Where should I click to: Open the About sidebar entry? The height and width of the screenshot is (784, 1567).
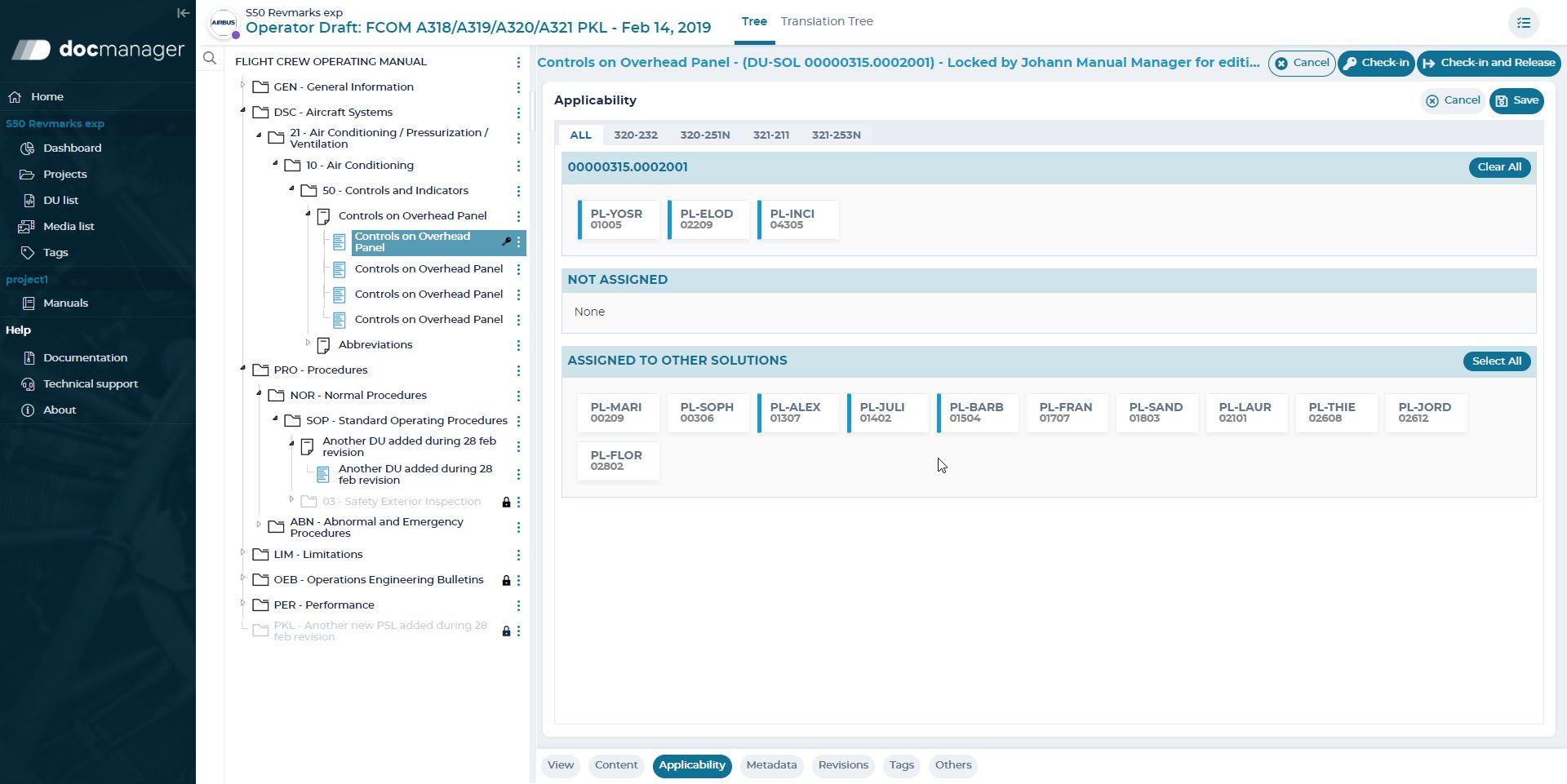[x=59, y=410]
